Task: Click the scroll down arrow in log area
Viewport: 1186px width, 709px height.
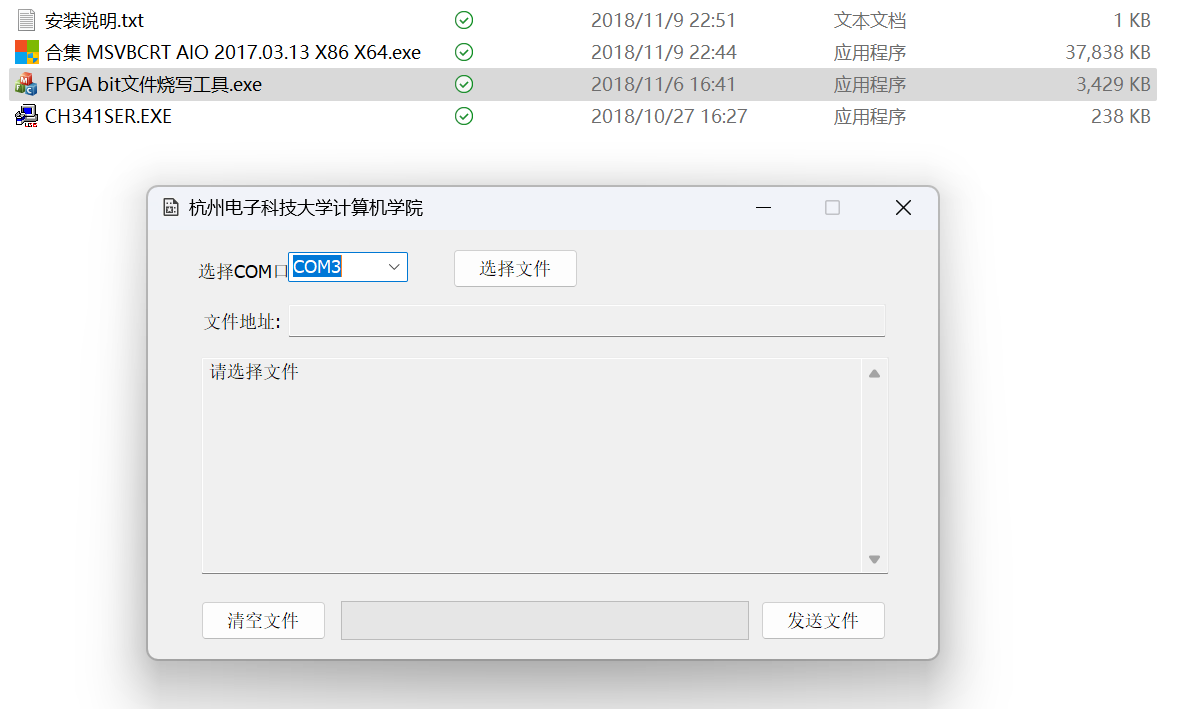Action: 874,559
